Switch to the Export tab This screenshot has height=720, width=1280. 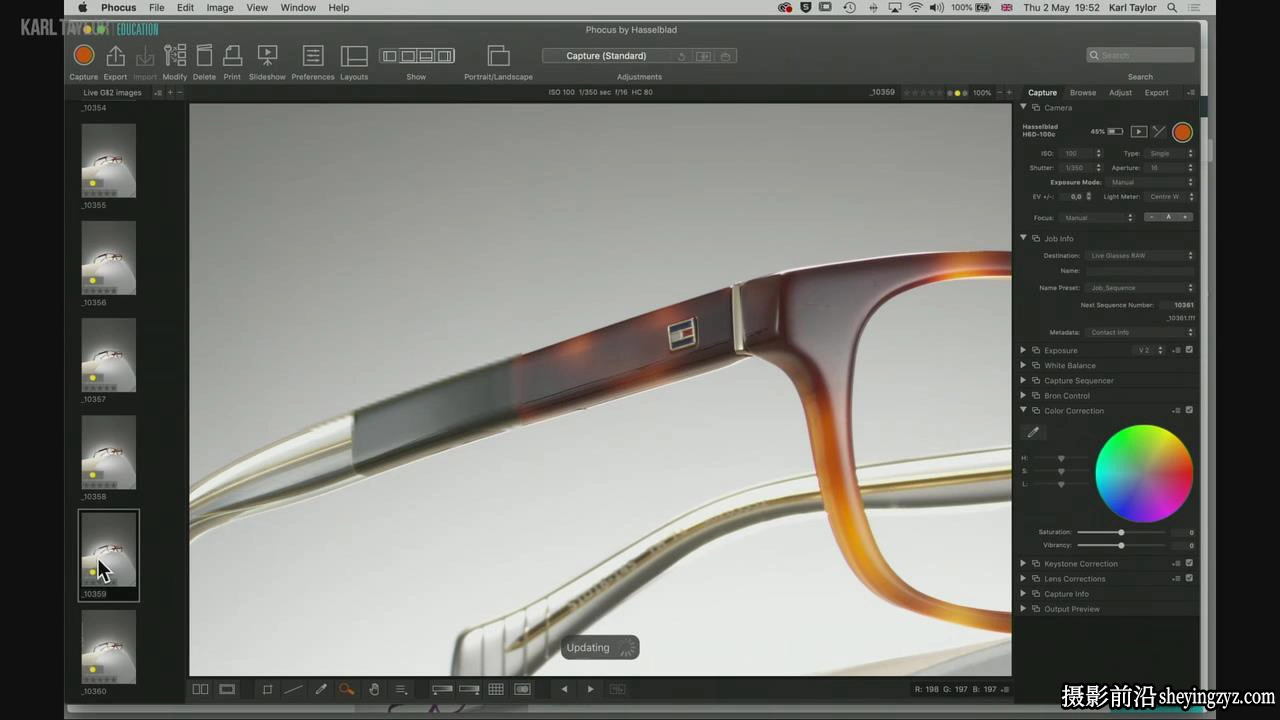click(x=1156, y=93)
